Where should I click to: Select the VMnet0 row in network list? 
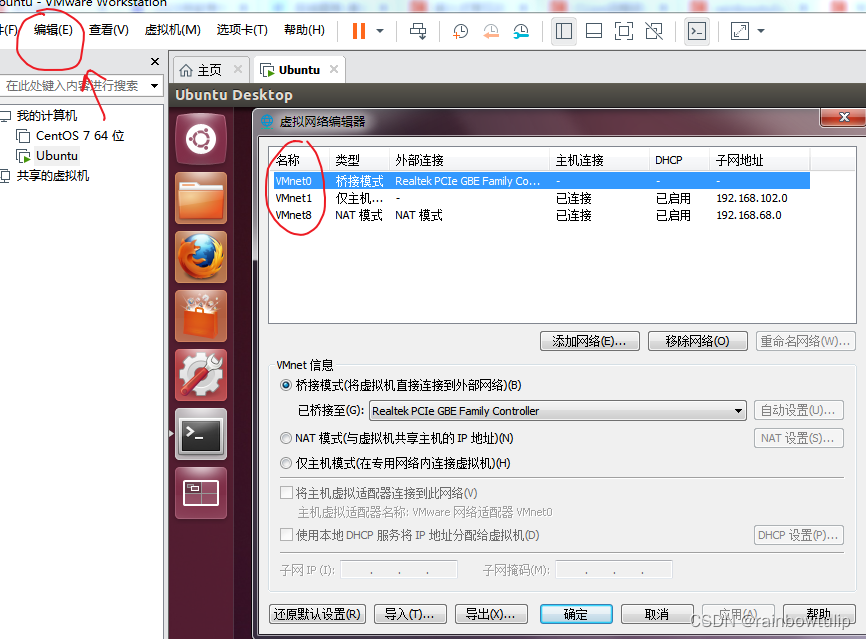[542, 181]
